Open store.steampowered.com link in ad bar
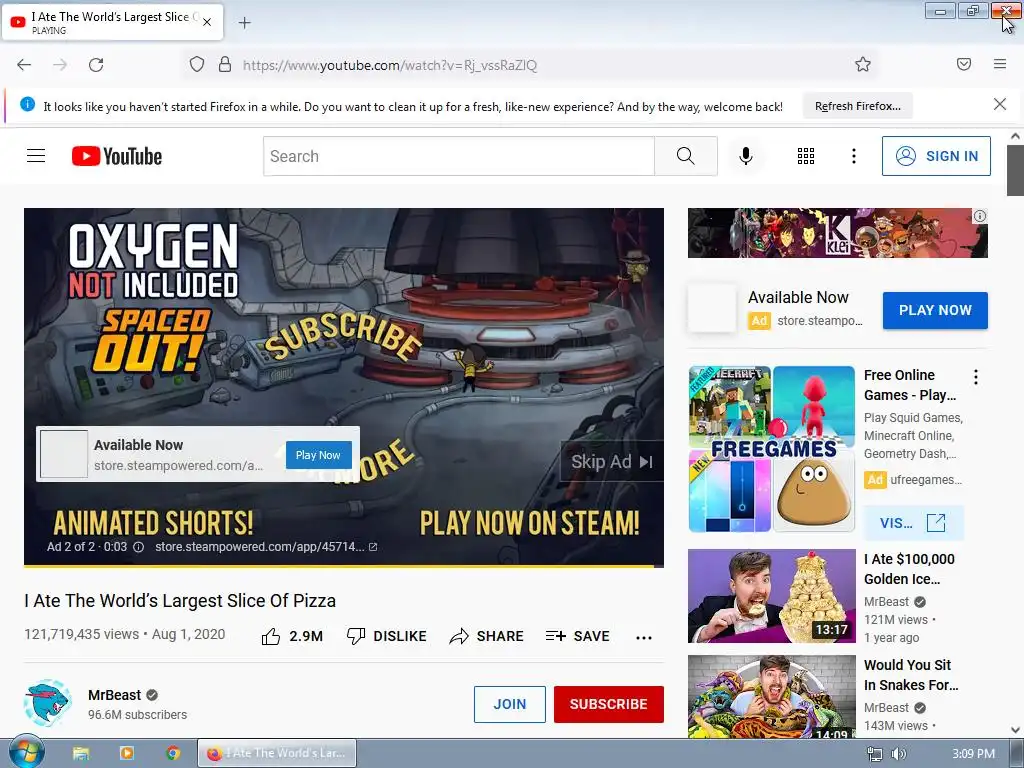Image resolution: width=1024 pixels, height=768 pixels. (266, 547)
